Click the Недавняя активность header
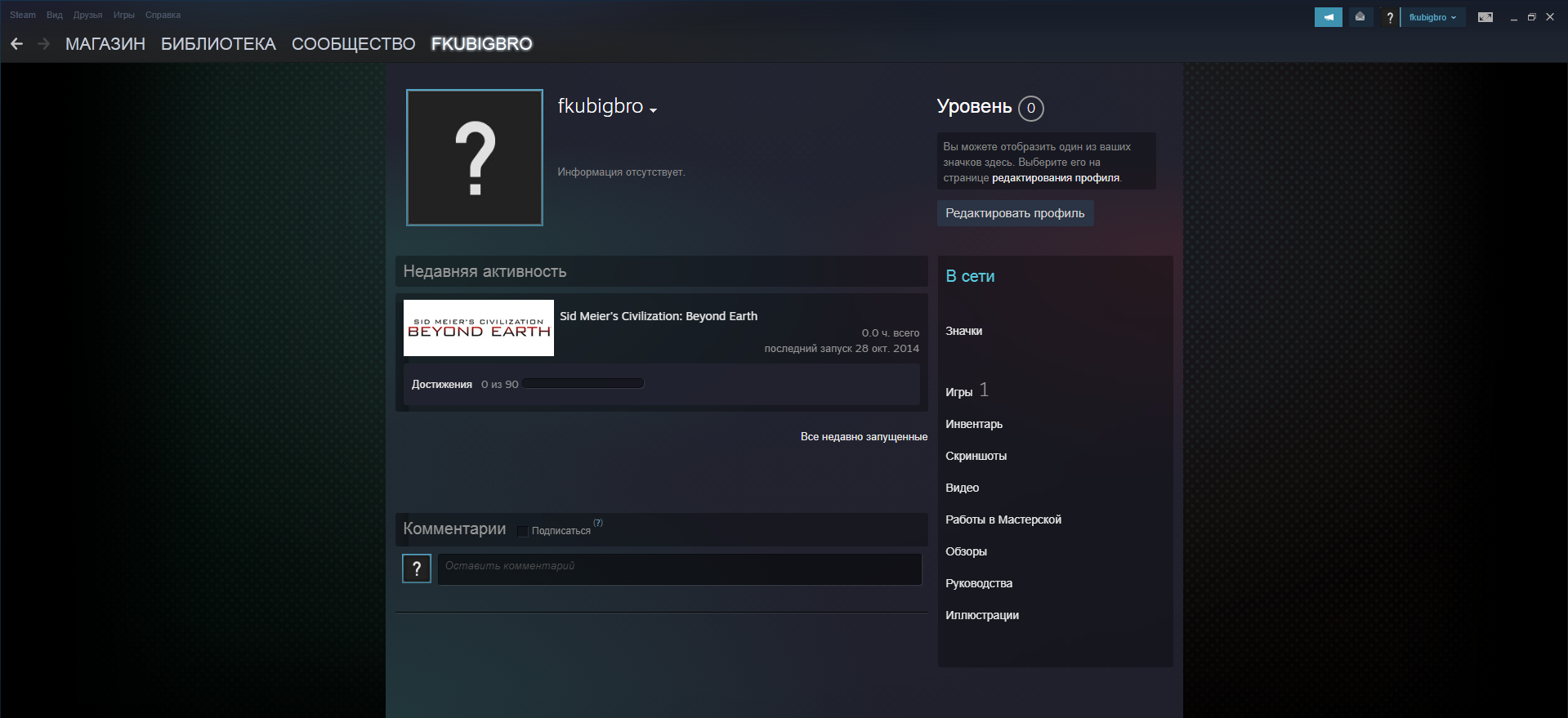The width and height of the screenshot is (1568, 718). (662, 271)
